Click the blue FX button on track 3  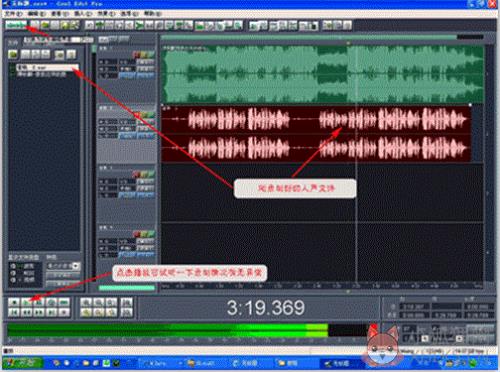(127, 195)
